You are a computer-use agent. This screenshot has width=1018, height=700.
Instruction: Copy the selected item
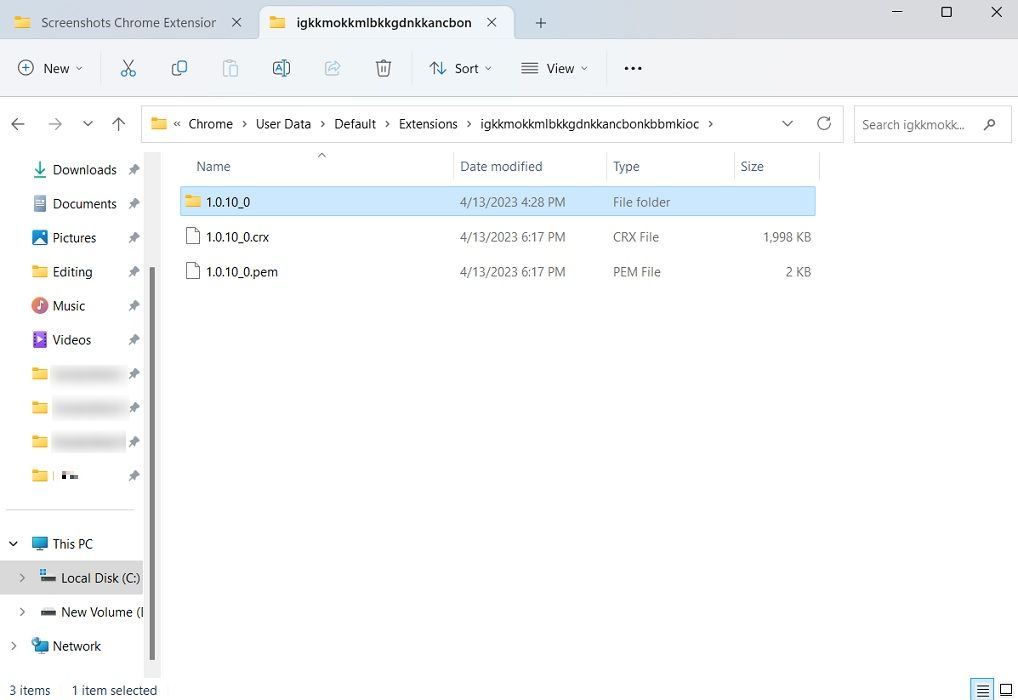point(179,68)
